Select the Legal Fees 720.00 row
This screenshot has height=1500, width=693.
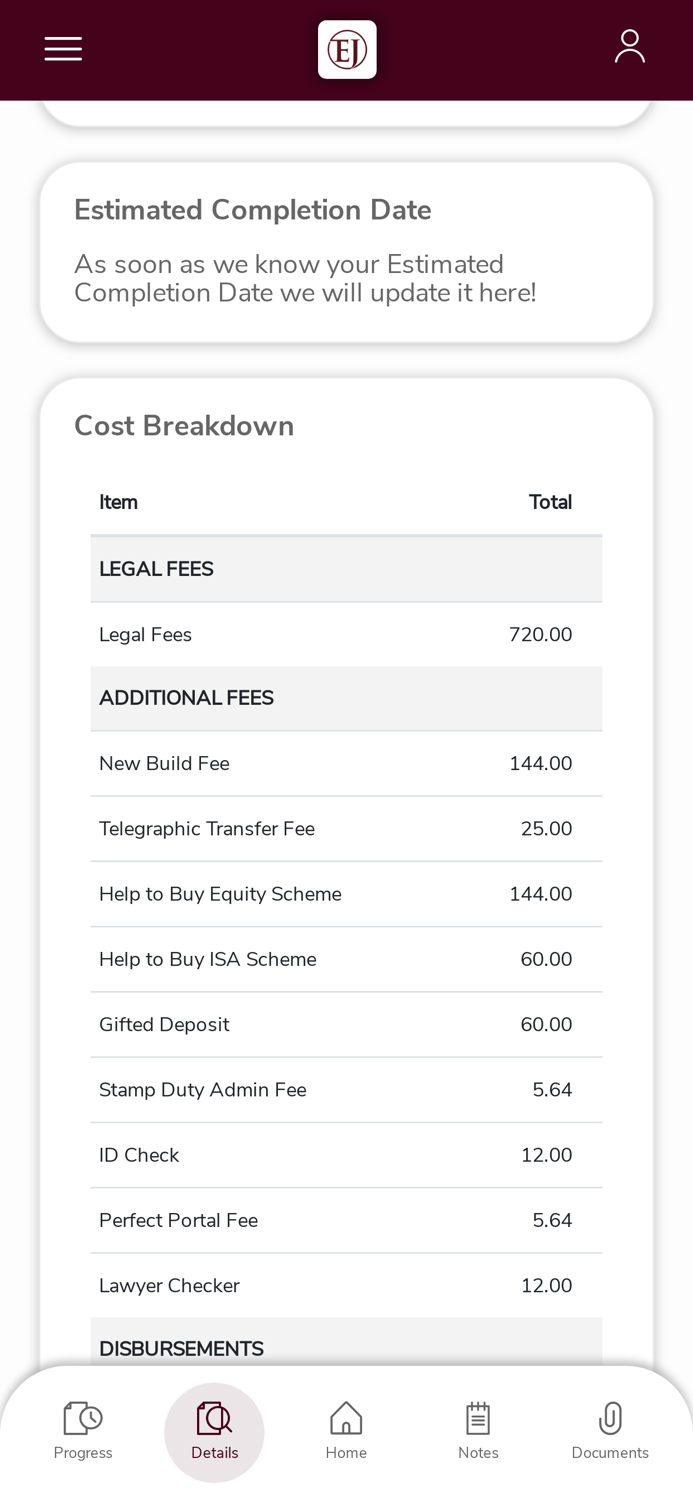pyautogui.click(x=346, y=635)
